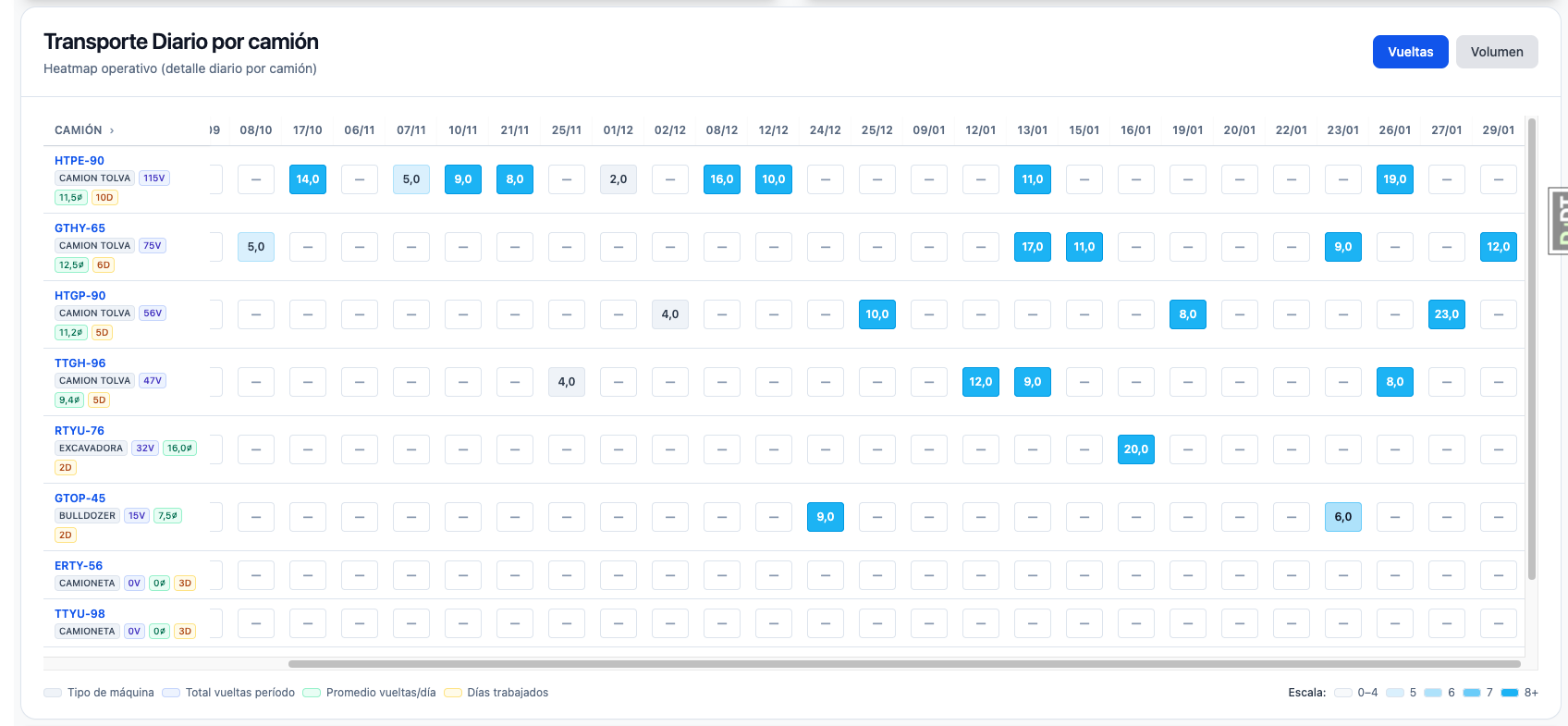
Task: Select the 20,0 cell for RTYU-76
Action: [1135, 449]
